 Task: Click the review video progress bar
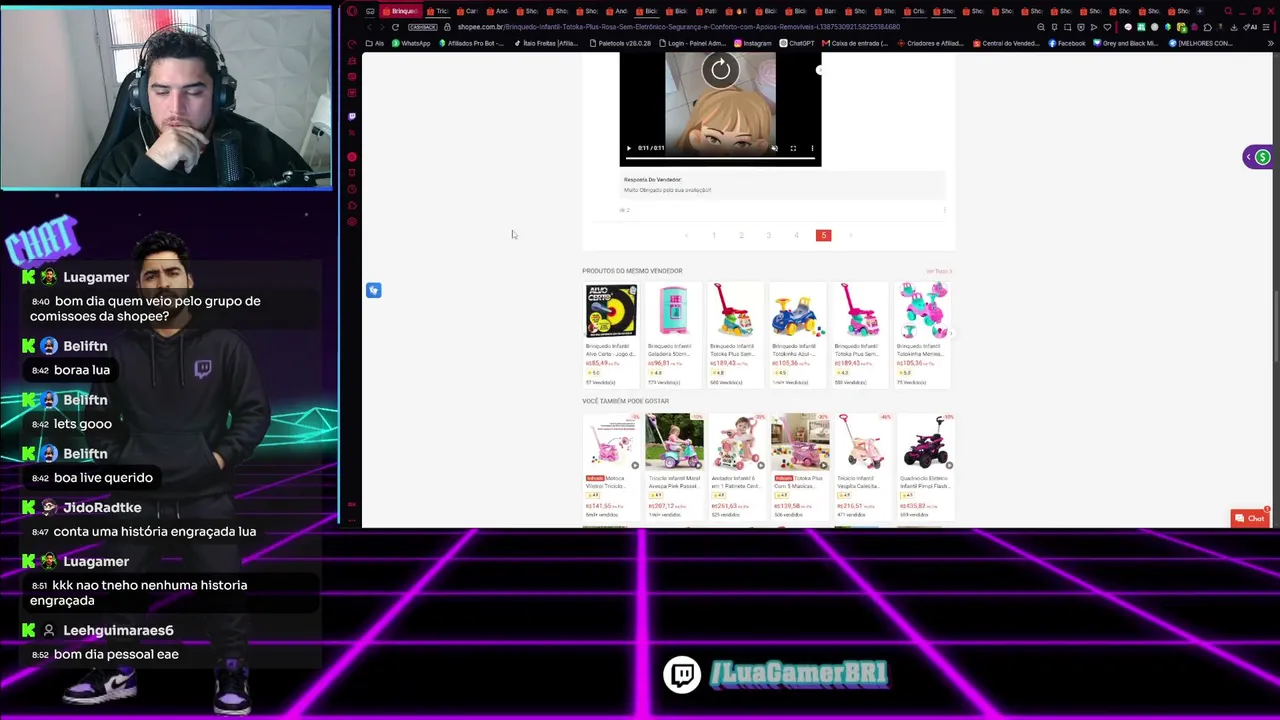(x=720, y=158)
